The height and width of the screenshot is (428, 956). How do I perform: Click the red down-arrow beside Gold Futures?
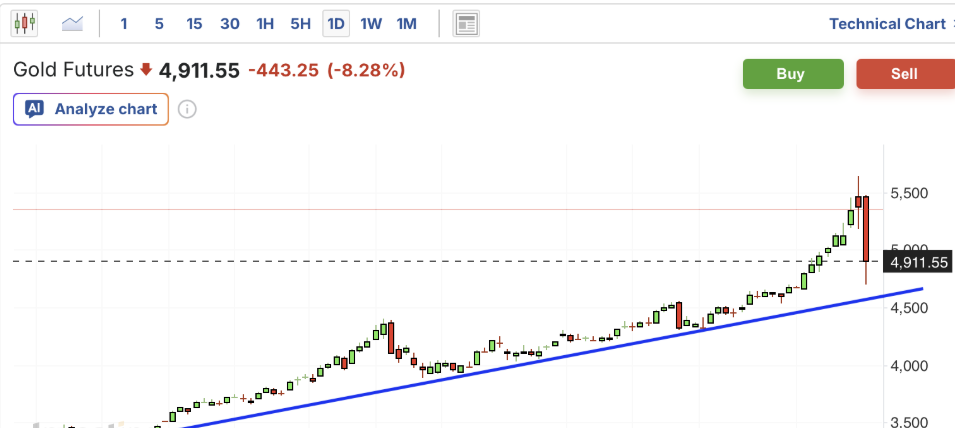click(145, 70)
